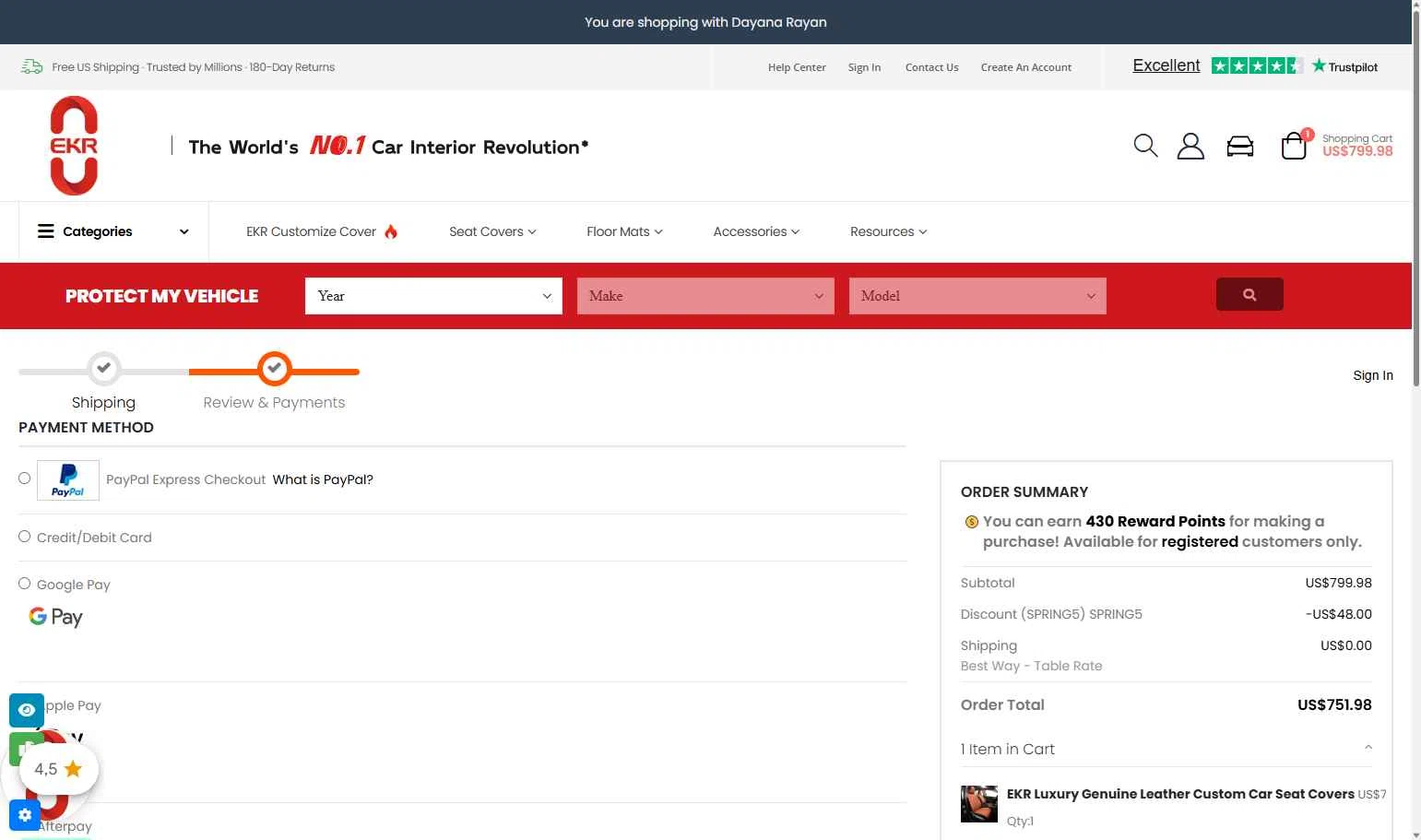Open the What is PayPal? link
This screenshot has width=1421, height=840.
coord(323,479)
